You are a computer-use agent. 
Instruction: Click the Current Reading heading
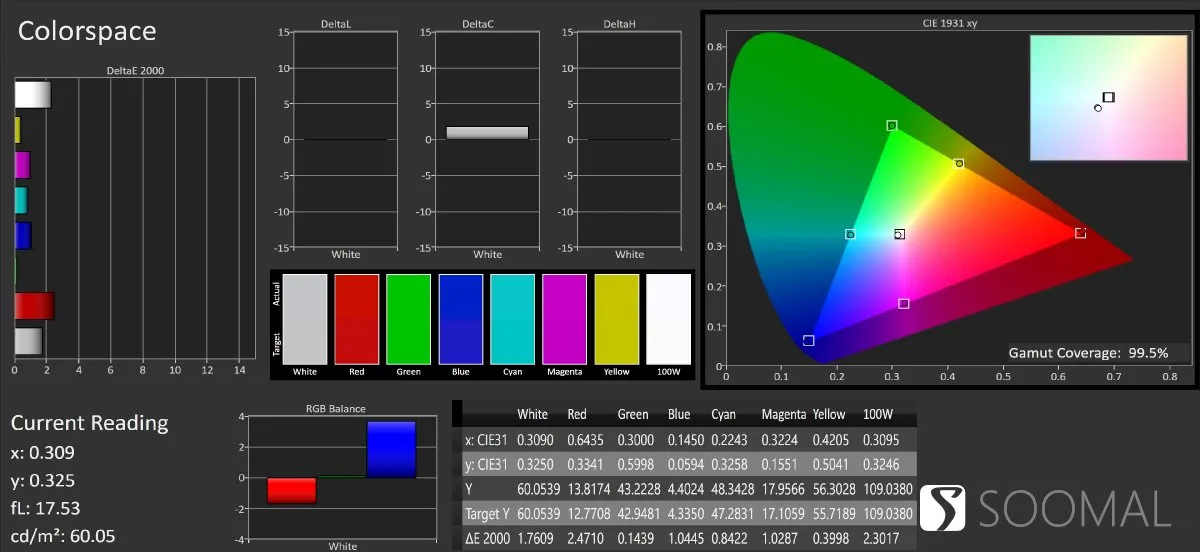(x=89, y=423)
